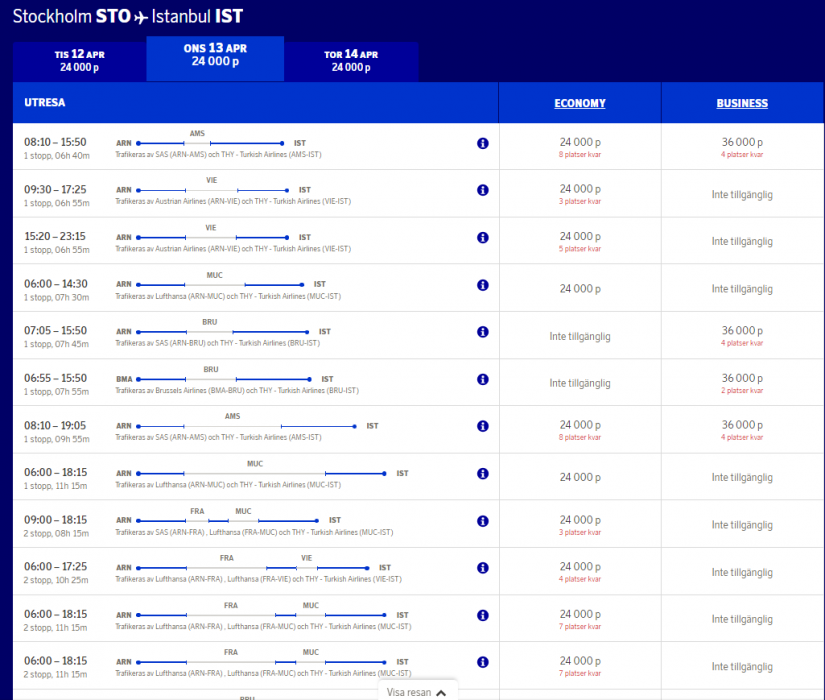Screen dimensions: 825x700
Task: Select Tis 12 Apr date tab
Action: [x=79, y=60]
